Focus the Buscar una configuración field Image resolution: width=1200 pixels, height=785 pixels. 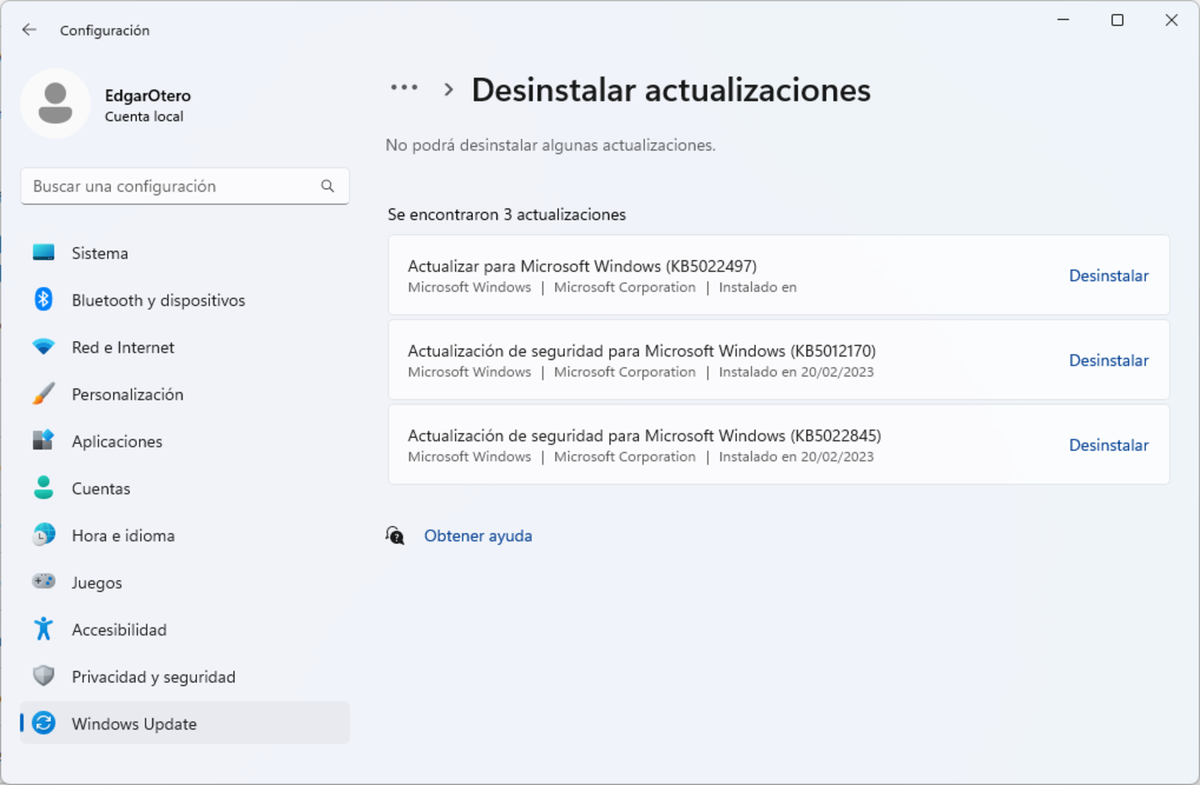pos(185,186)
